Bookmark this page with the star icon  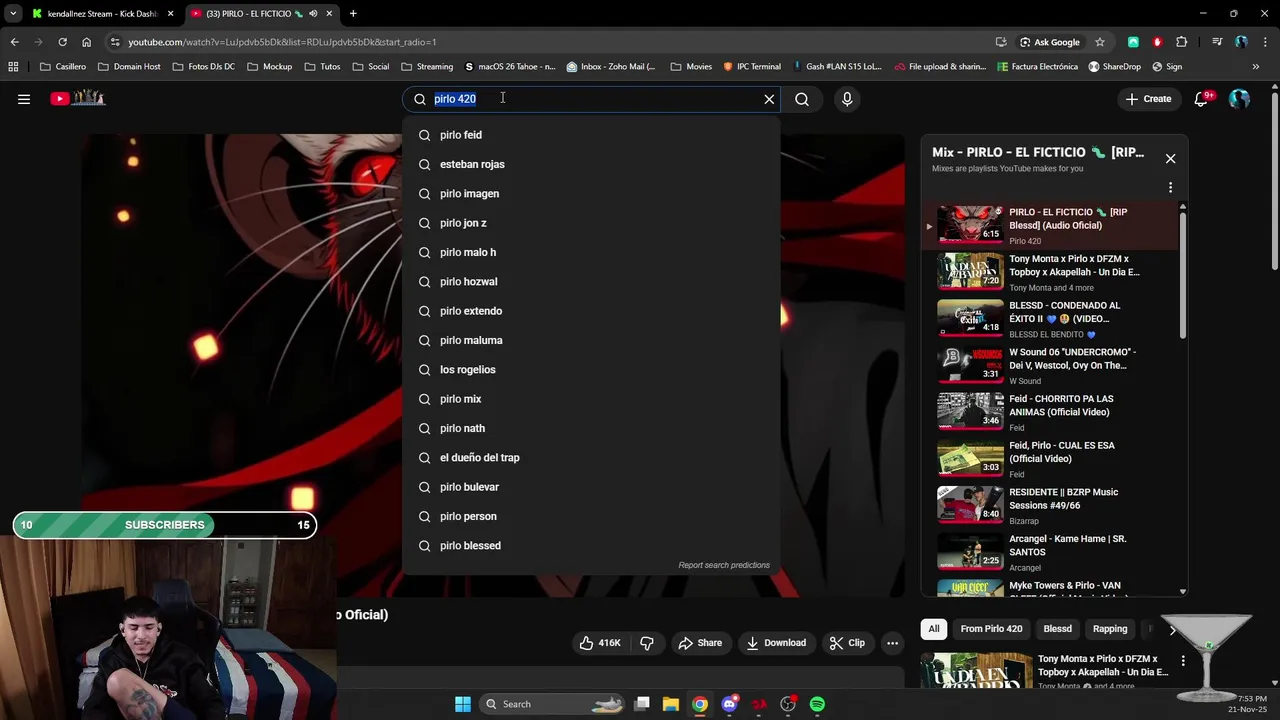click(x=1100, y=42)
